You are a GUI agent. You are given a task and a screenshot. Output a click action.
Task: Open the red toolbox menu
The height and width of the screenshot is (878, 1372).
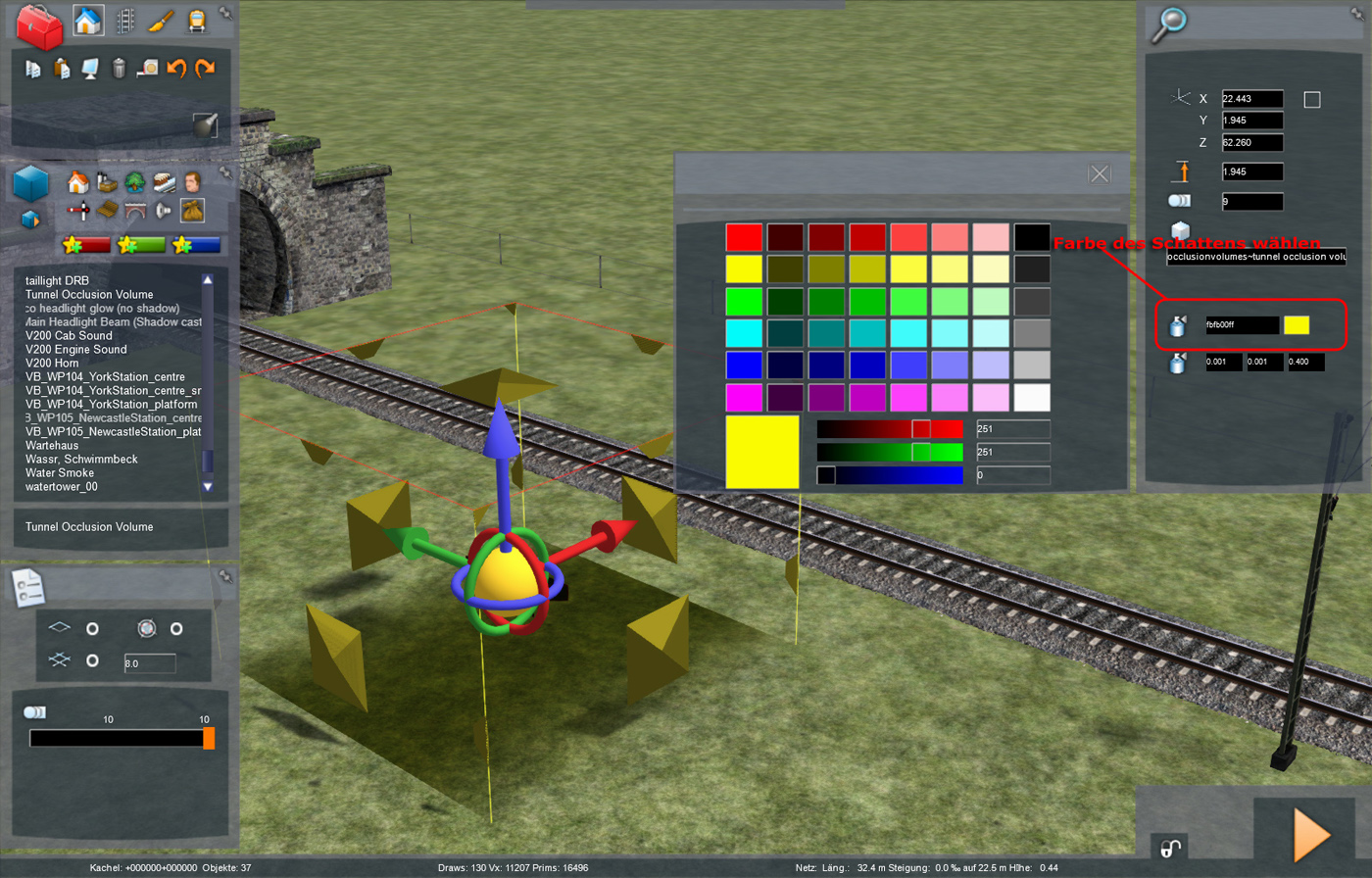pyautogui.click(x=39, y=25)
